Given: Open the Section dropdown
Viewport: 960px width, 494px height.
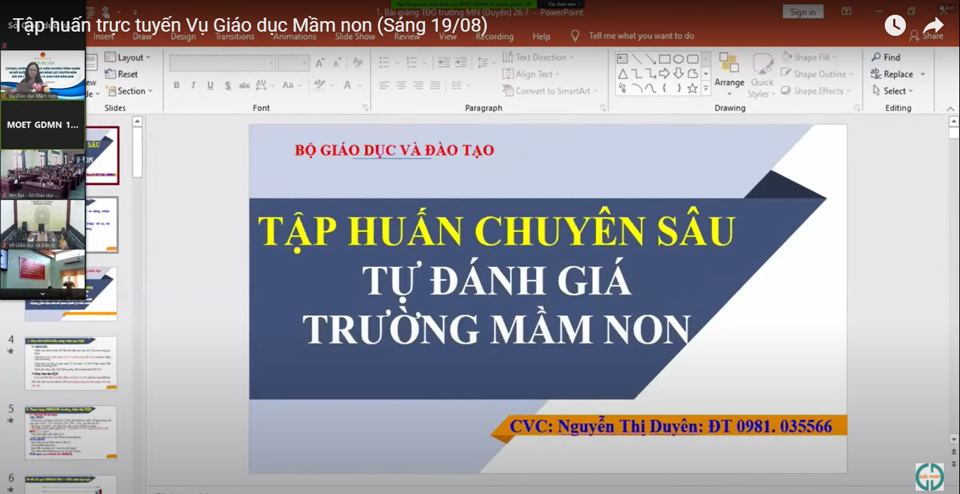Looking at the screenshot, I should [131, 91].
